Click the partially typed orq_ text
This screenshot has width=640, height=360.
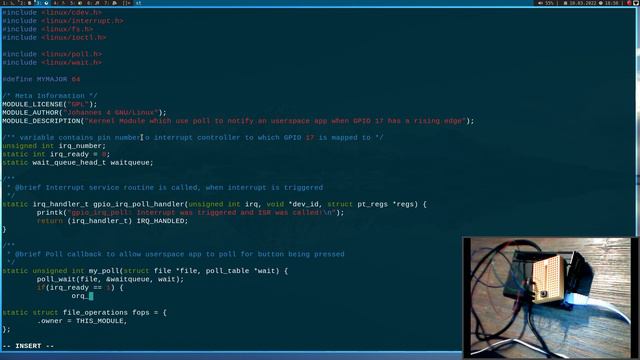click(x=80, y=296)
